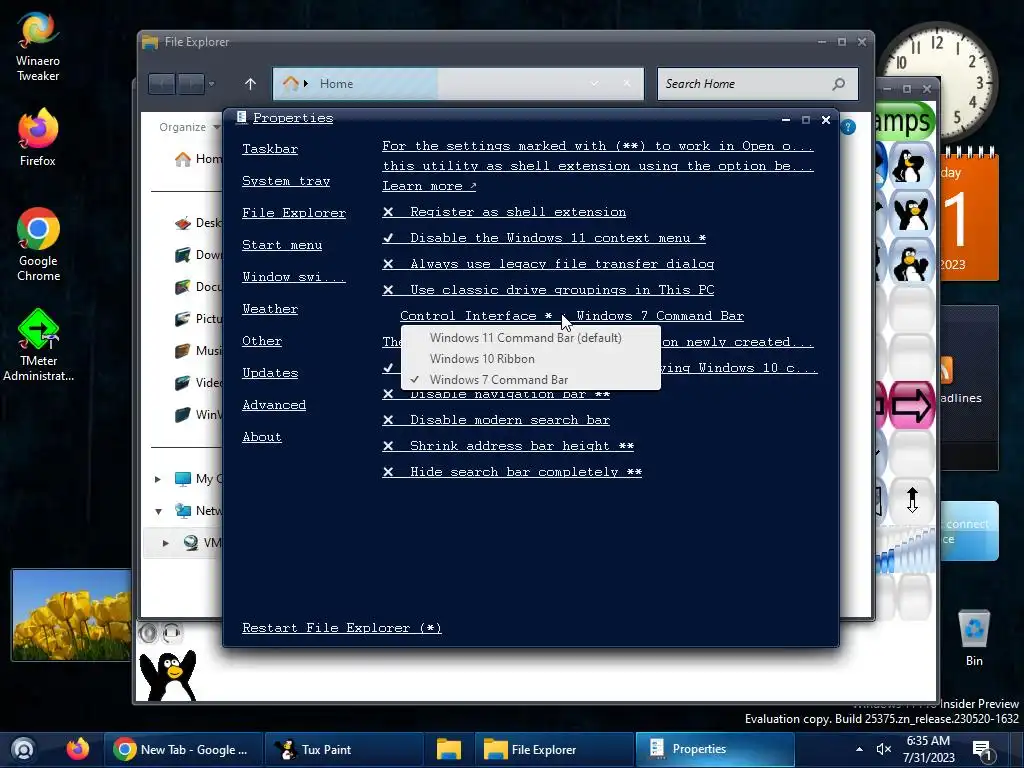Open the Recycle Bin desktop icon
The height and width of the screenshot is (768, 1024).
(x=974, y=638)
